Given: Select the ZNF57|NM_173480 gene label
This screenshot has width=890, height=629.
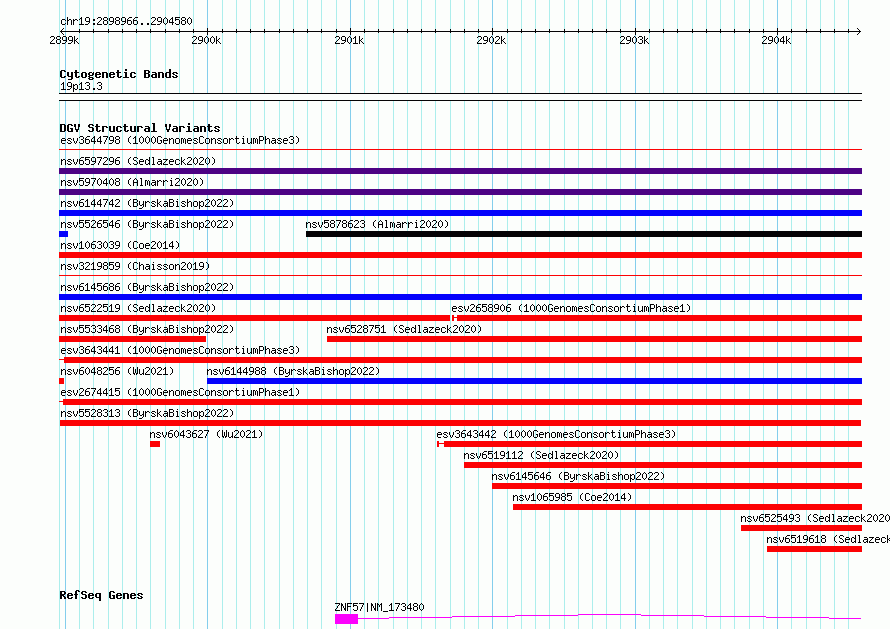Looking at the screenshot, I should click(379, 607).
